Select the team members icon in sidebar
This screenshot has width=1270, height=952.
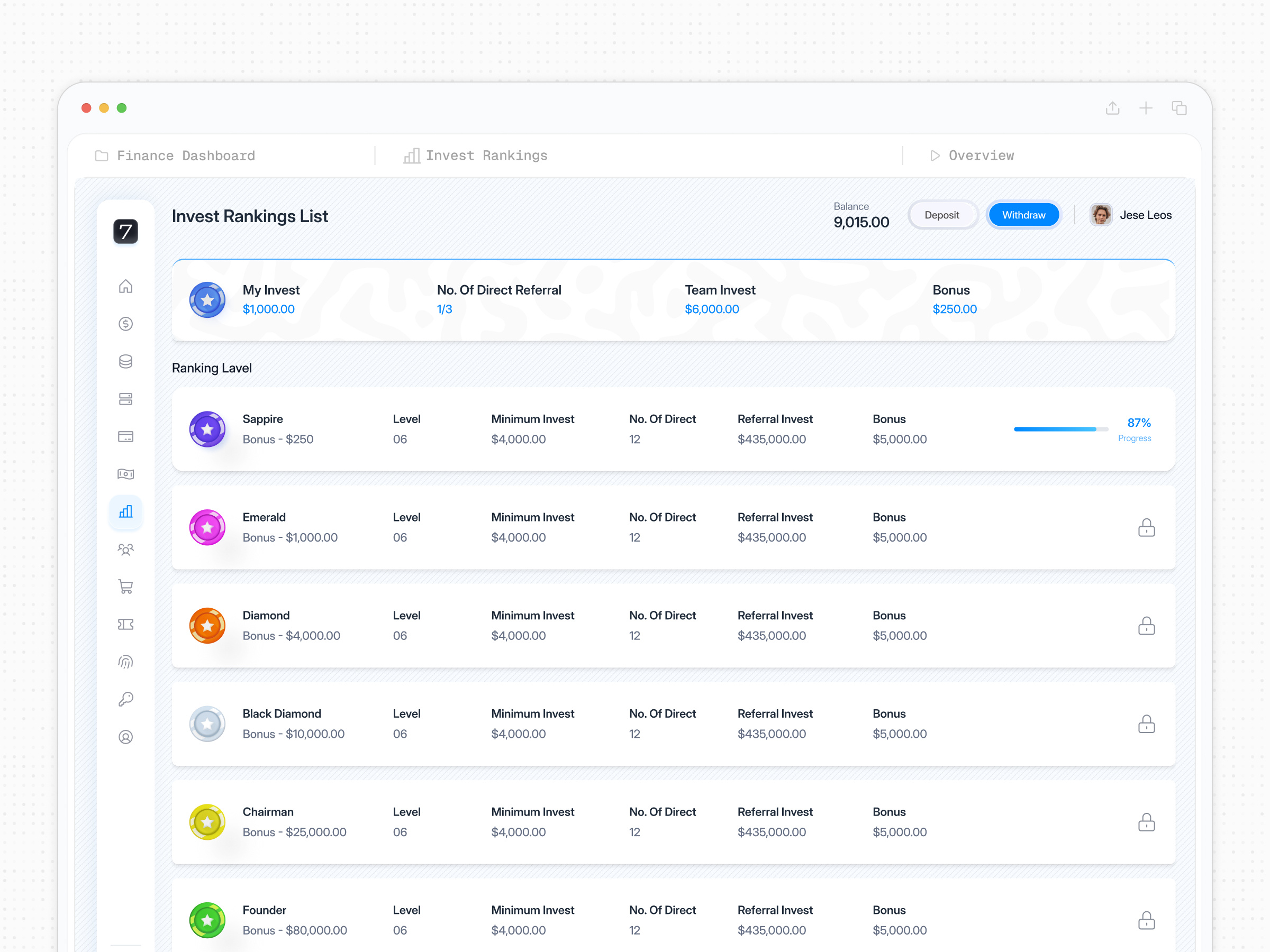pyautogui.click(x=126, y=549)
